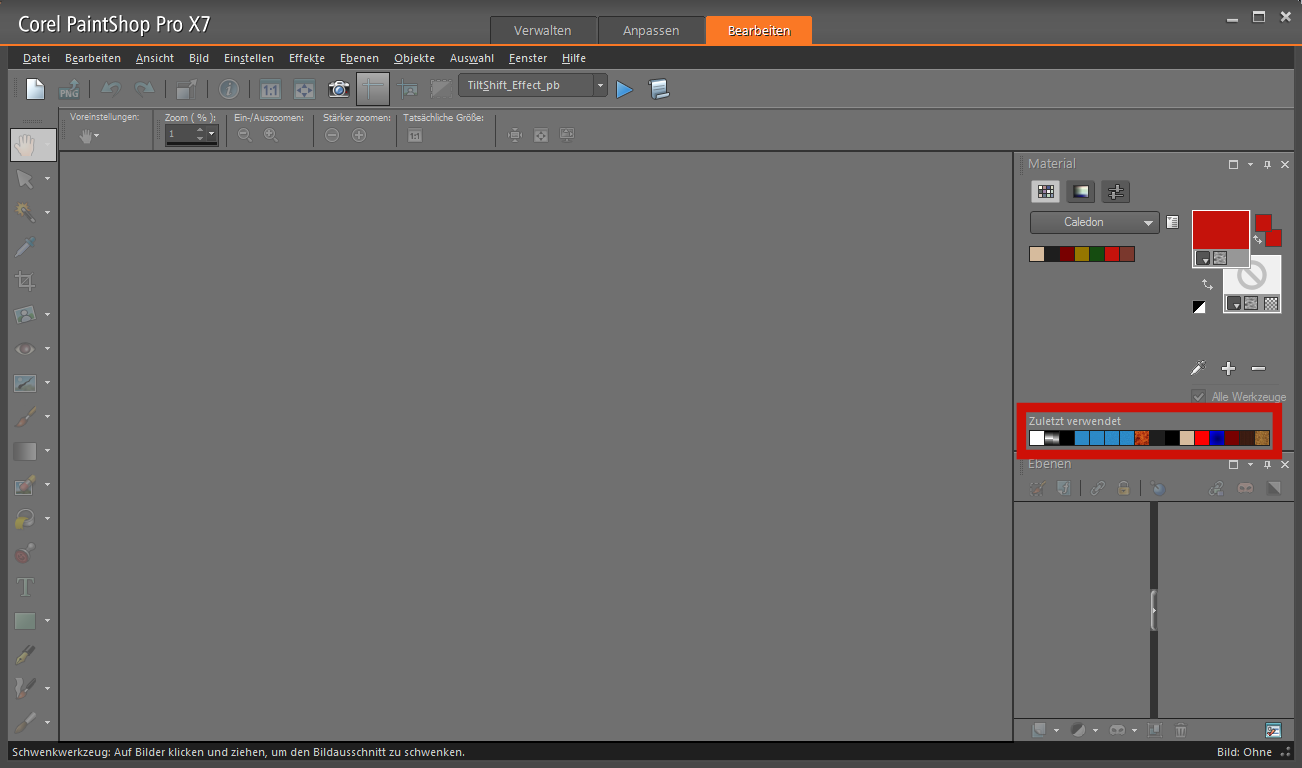Open the Zoom percent dropdown arrow

212,134
